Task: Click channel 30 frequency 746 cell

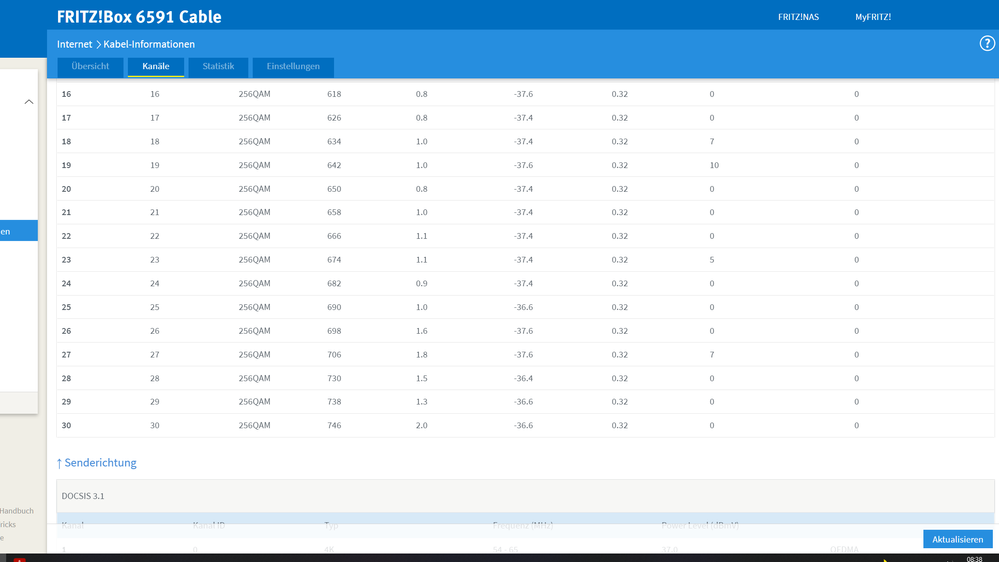Action: (x=334, y=426)
